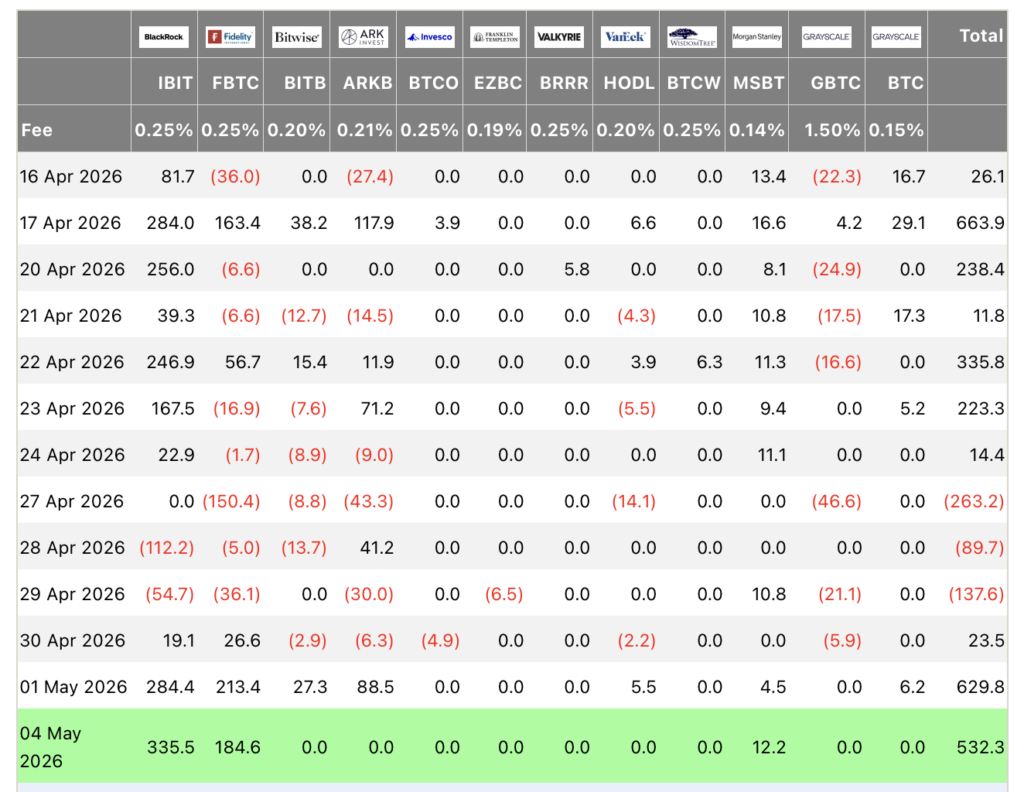Click the 117.9 ARKB value
The width and height of the screenshot is (1024, 792).
tap(374, 223)
